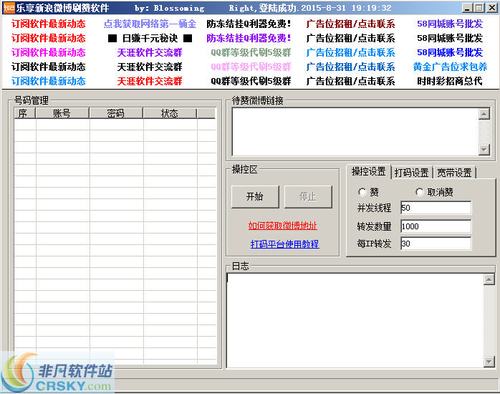This screenshot has width=500, height=394.
Task: Switch to the 打码设置 tab
Action: (x=411, y=173)
